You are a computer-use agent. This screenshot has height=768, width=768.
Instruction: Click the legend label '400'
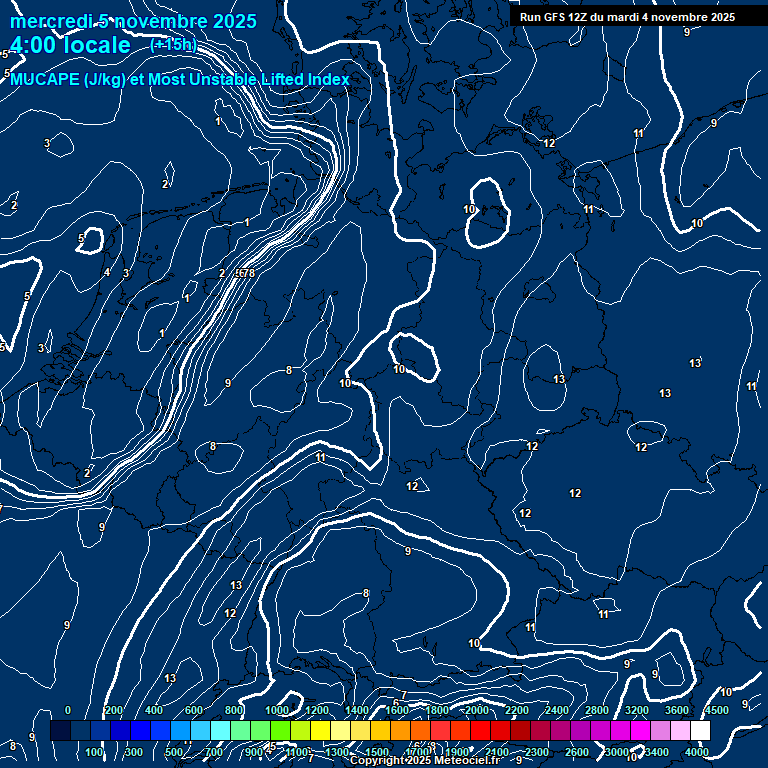(x=154, y=710)
